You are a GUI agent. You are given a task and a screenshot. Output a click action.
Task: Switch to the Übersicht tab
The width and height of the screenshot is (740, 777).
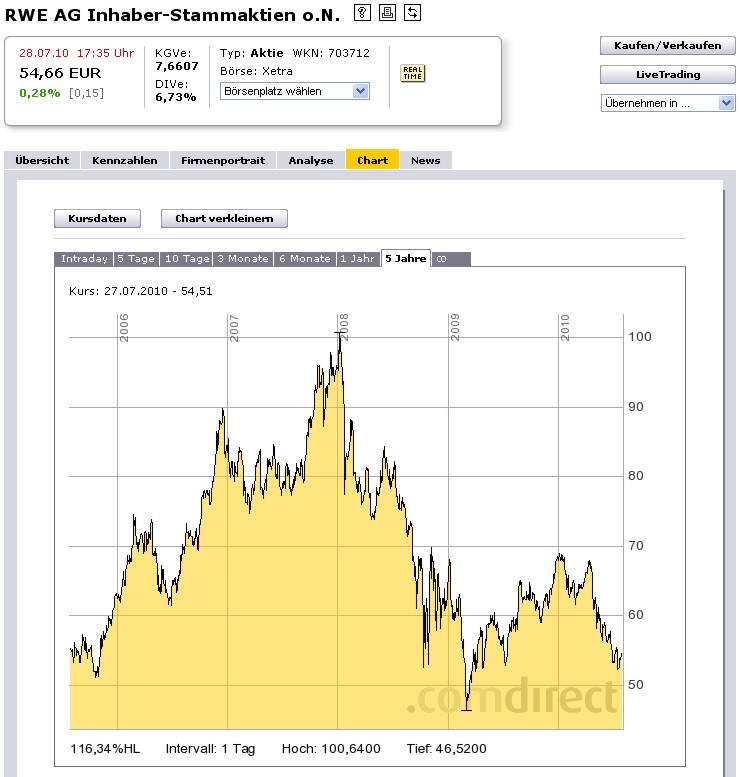tap(42, 160)
